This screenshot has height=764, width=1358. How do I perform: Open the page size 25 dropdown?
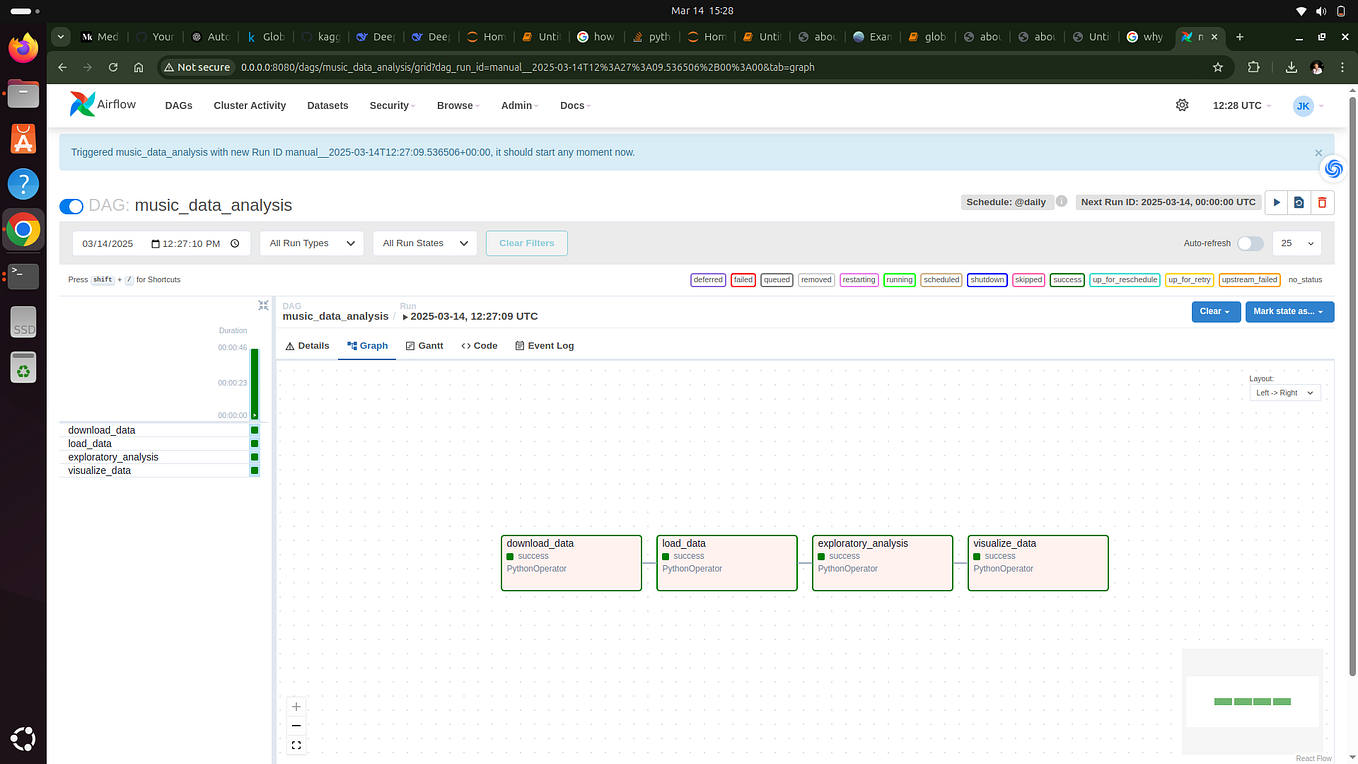[1297, 243]
